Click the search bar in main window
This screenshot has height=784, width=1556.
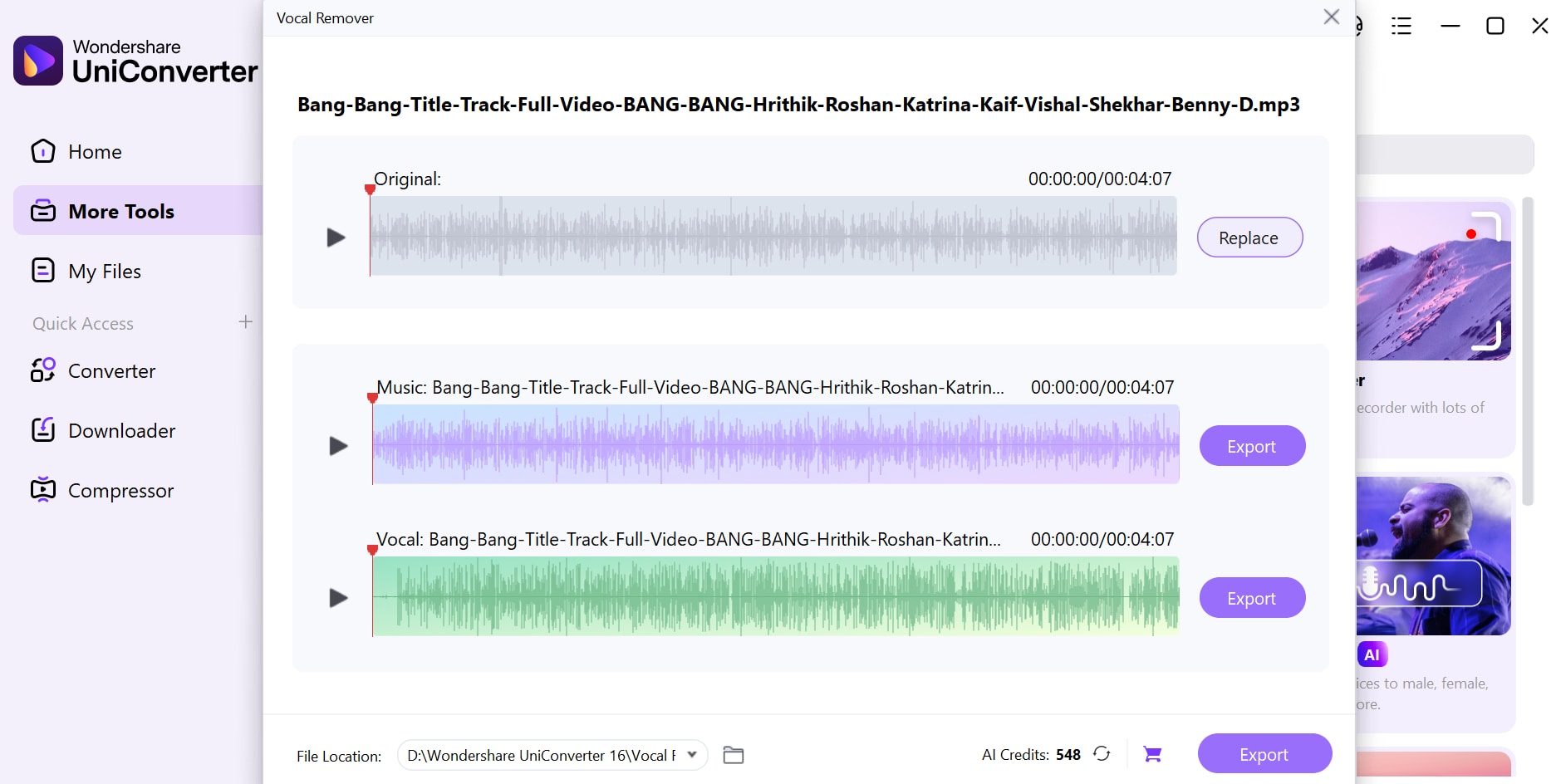tap(1444, 154)
